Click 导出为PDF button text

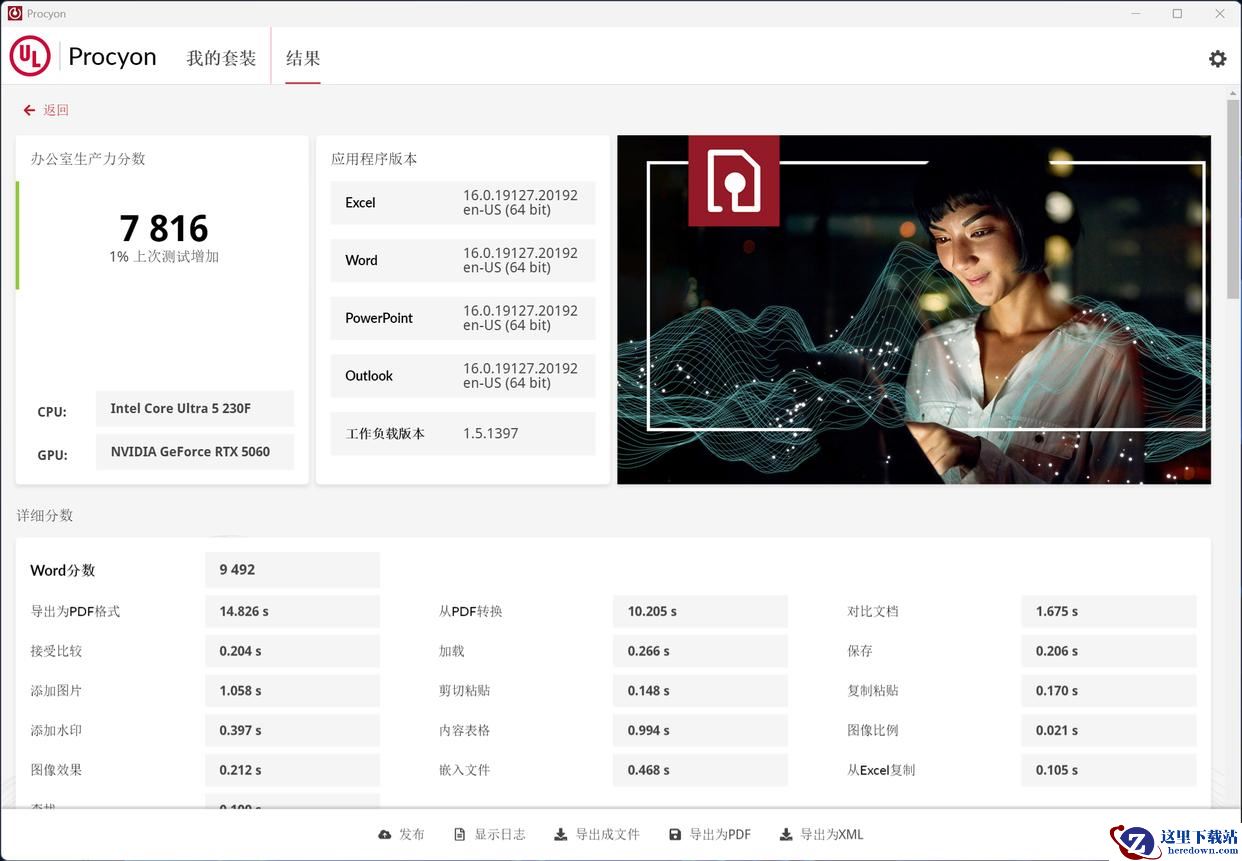[x=720, y=834]
